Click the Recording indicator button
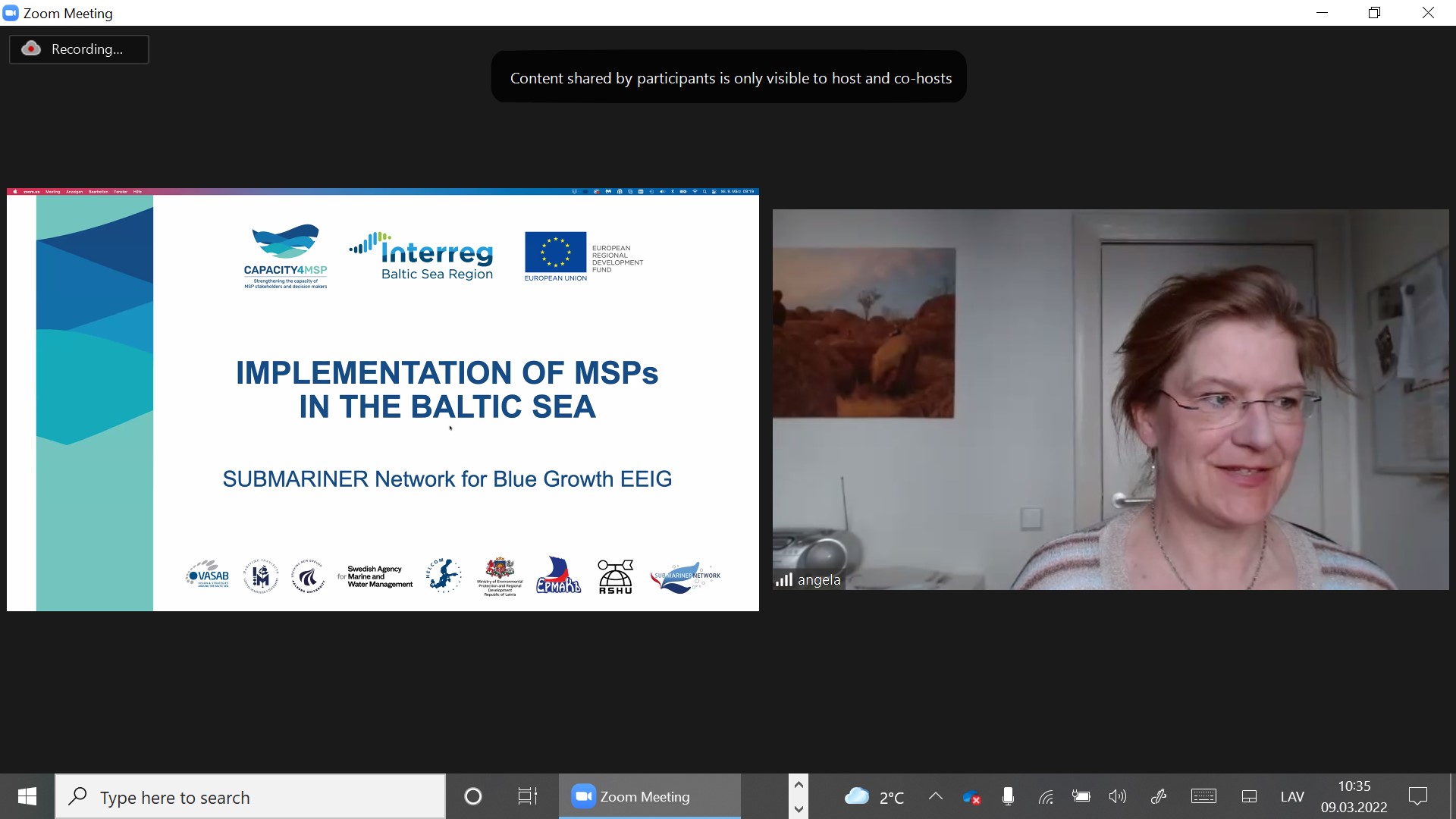Viewport: 1456px width, 819px height. tap(79, 49)
